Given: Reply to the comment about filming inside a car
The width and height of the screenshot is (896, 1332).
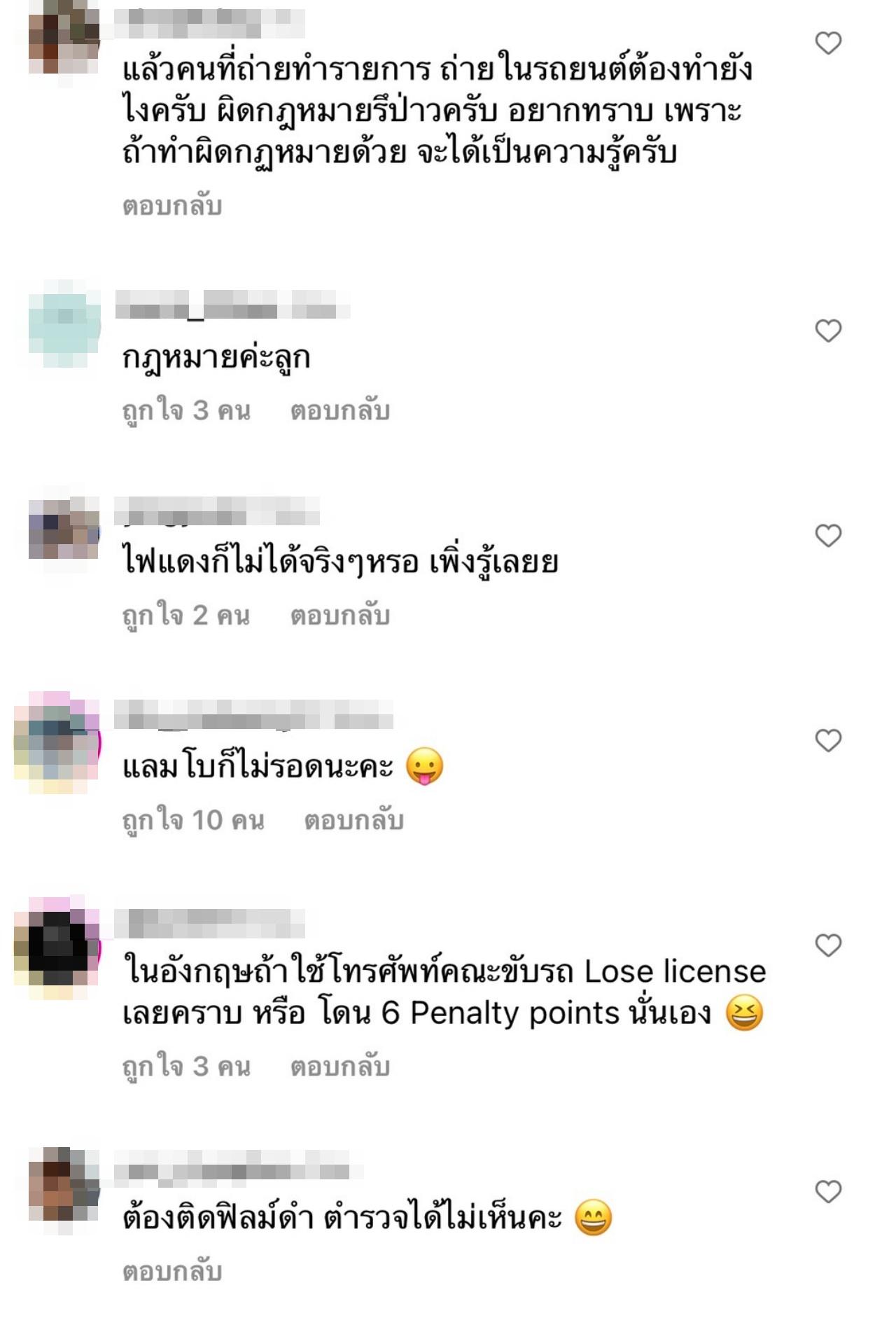Looking at the screenshot, I should [x=172, y=206].
